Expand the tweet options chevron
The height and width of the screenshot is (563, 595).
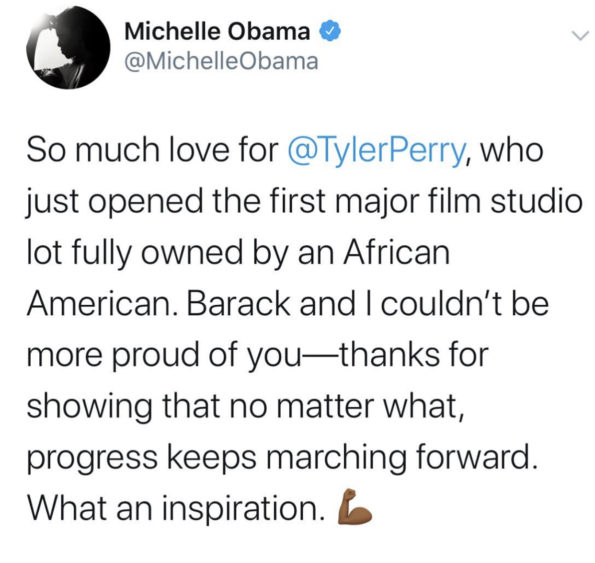pyautogui.click(x=580, y=36)
